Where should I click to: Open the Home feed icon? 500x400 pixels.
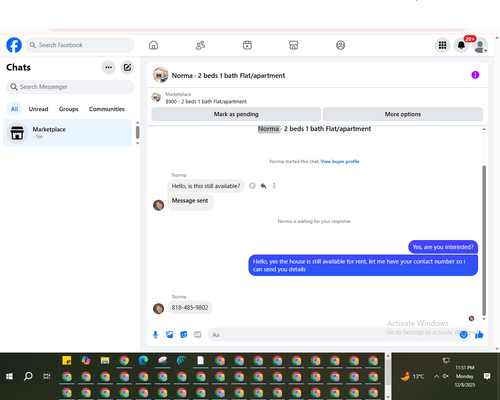[153, 45]
